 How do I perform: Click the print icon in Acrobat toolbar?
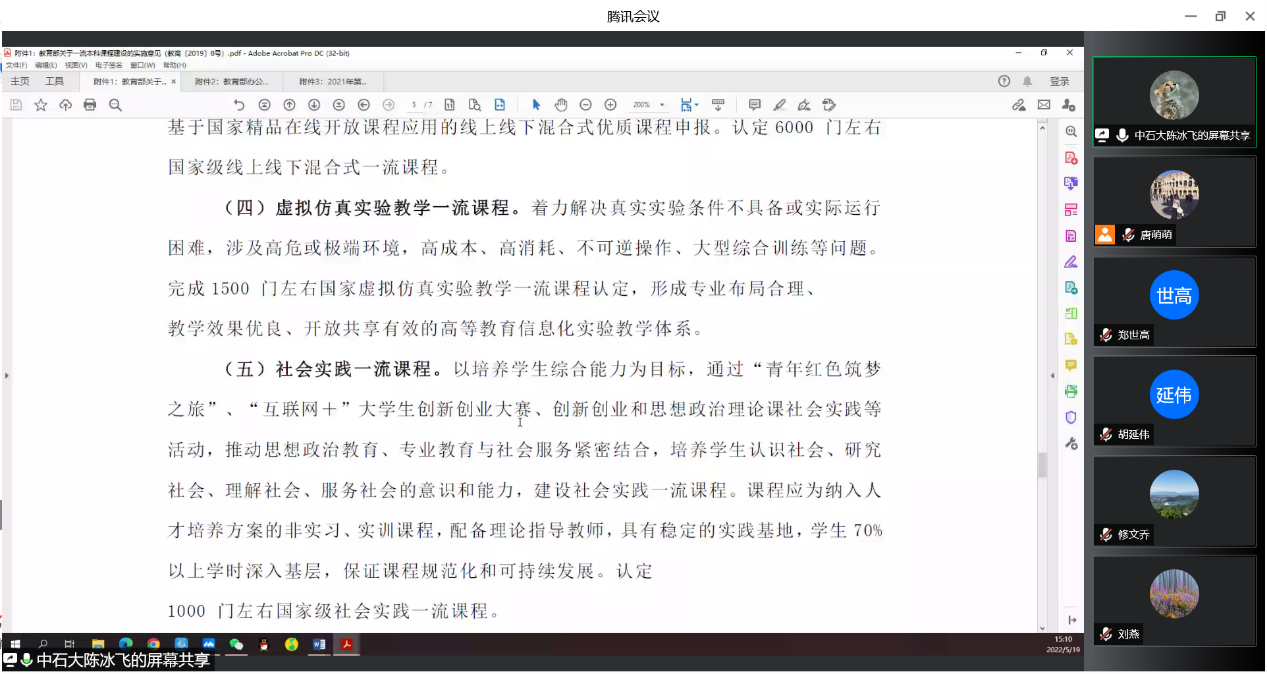[x=90, y=105]
